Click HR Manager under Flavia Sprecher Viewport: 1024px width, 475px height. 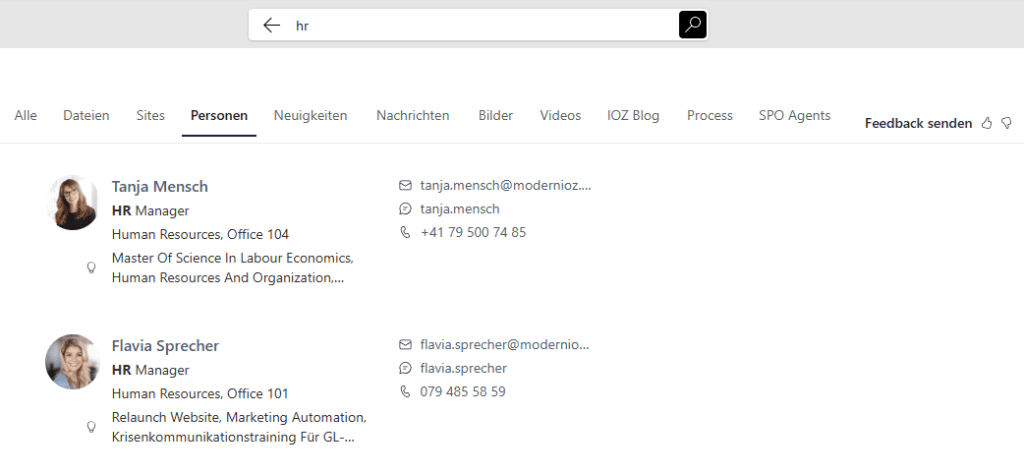(150, 370)
